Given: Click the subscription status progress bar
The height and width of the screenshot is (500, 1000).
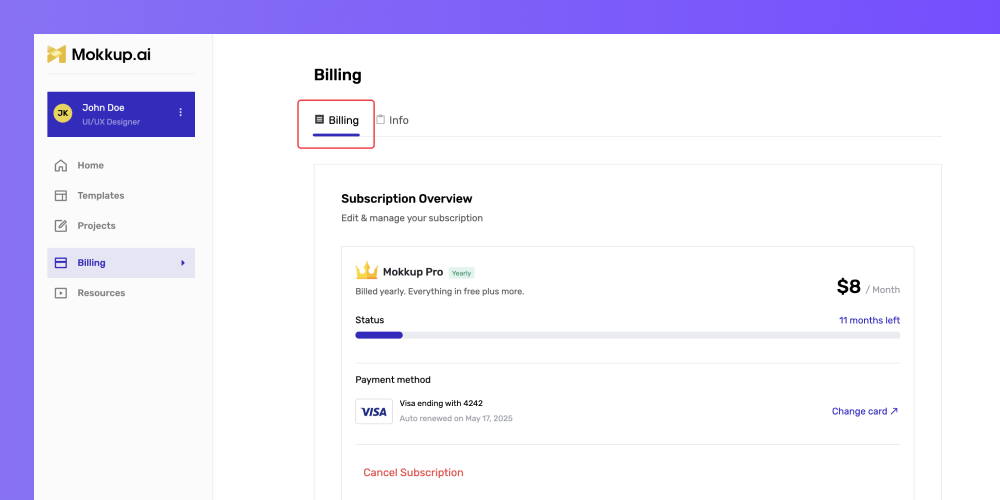Looking at the screenshot, I should 628,335.
